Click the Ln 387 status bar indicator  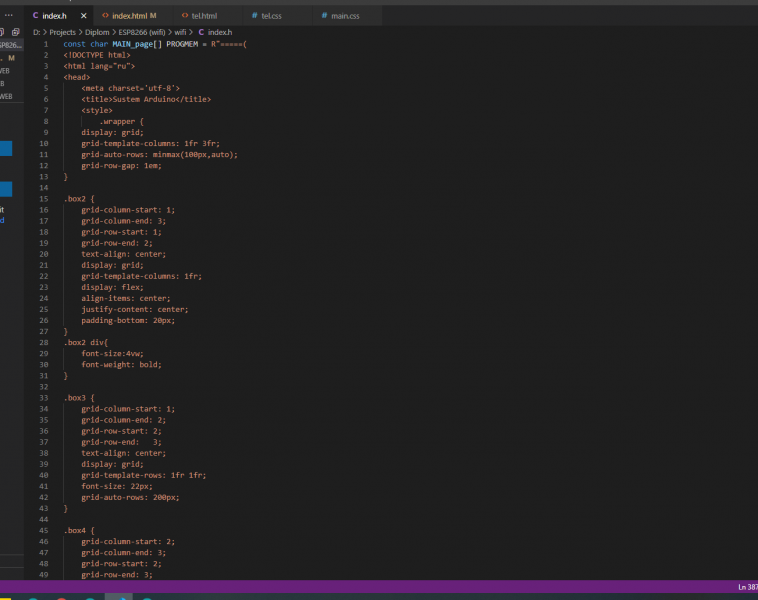(748, 587)
